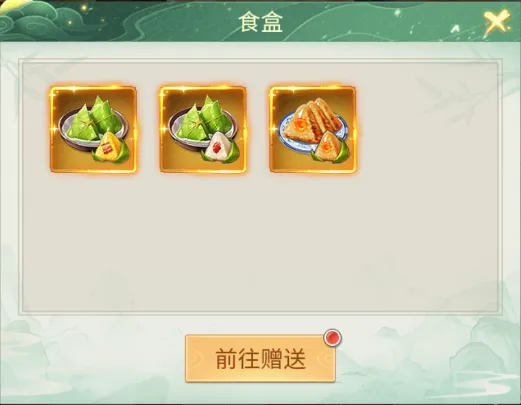Select the golden fried zongzi on blue plate

point(313,130)
